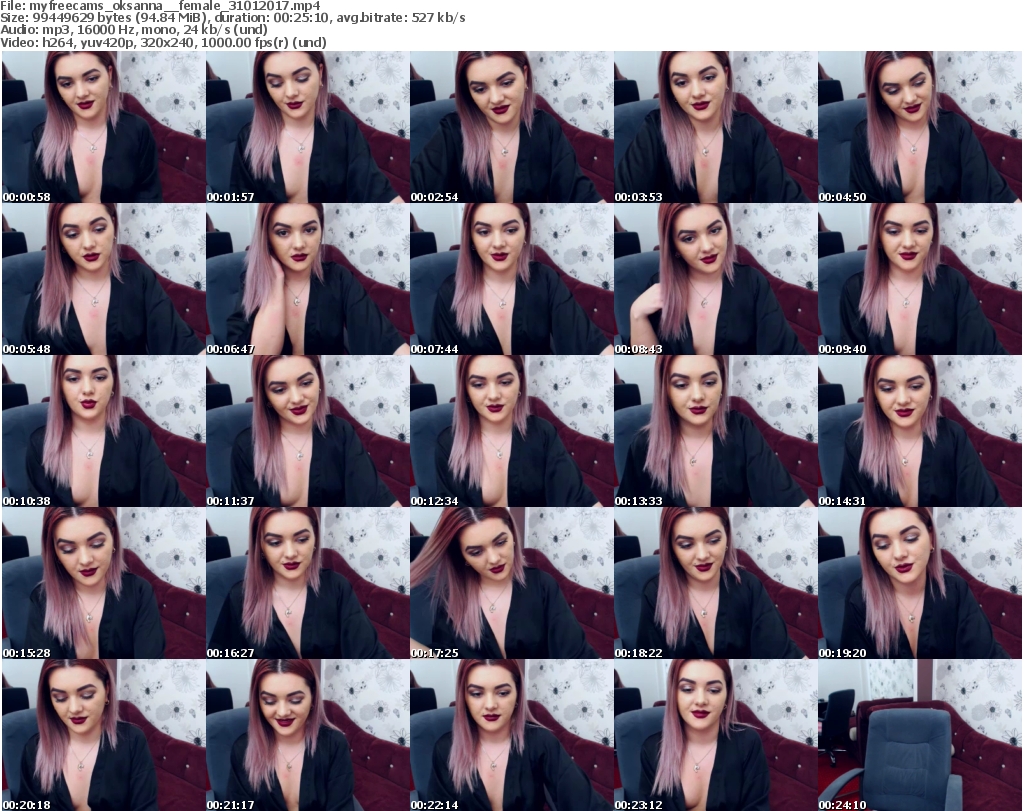Click the Video h264 info line
This screenshot has height=811, width=1024.
click(163, 42)
